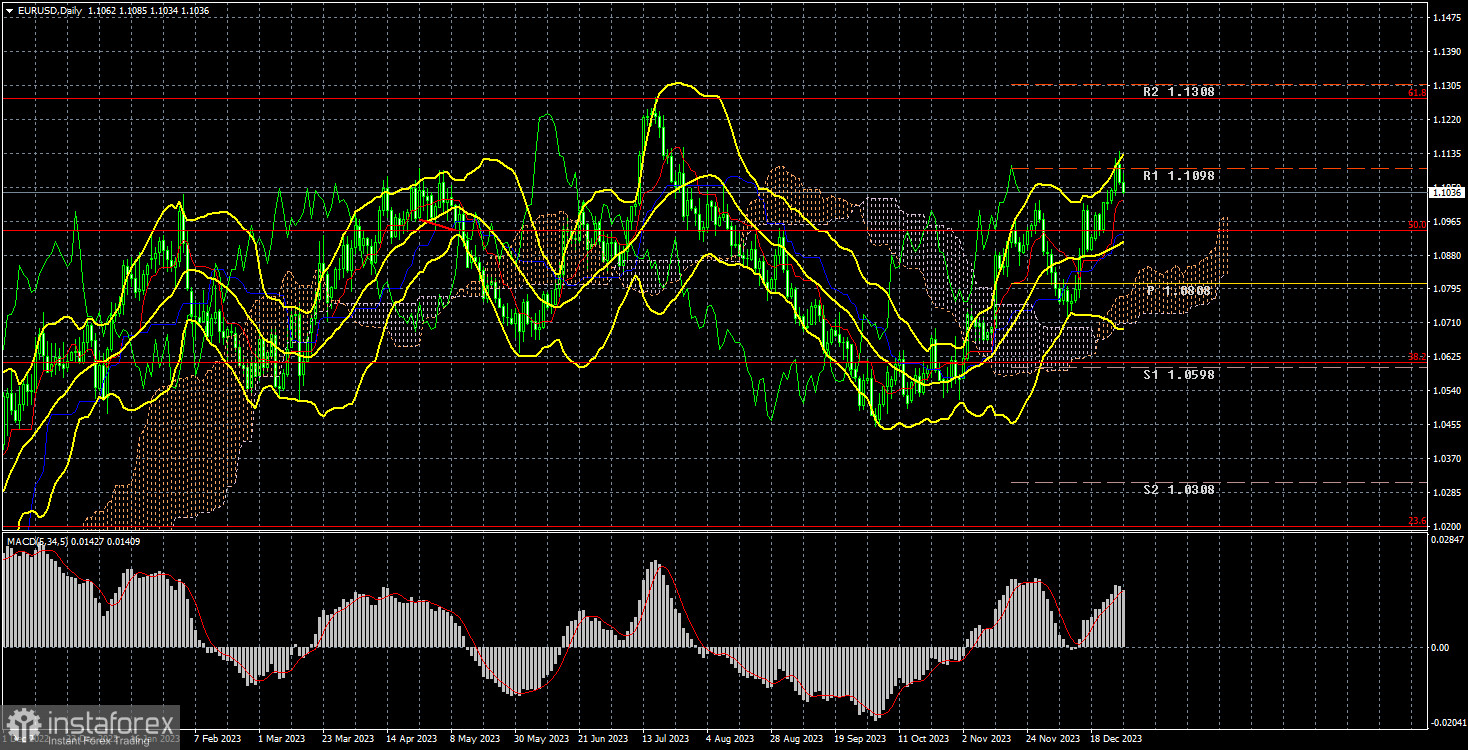Click the 28 Aug 2023 date label
Image resolution: width=1468 pixels, height=750 pixels.
click(797, 739)
